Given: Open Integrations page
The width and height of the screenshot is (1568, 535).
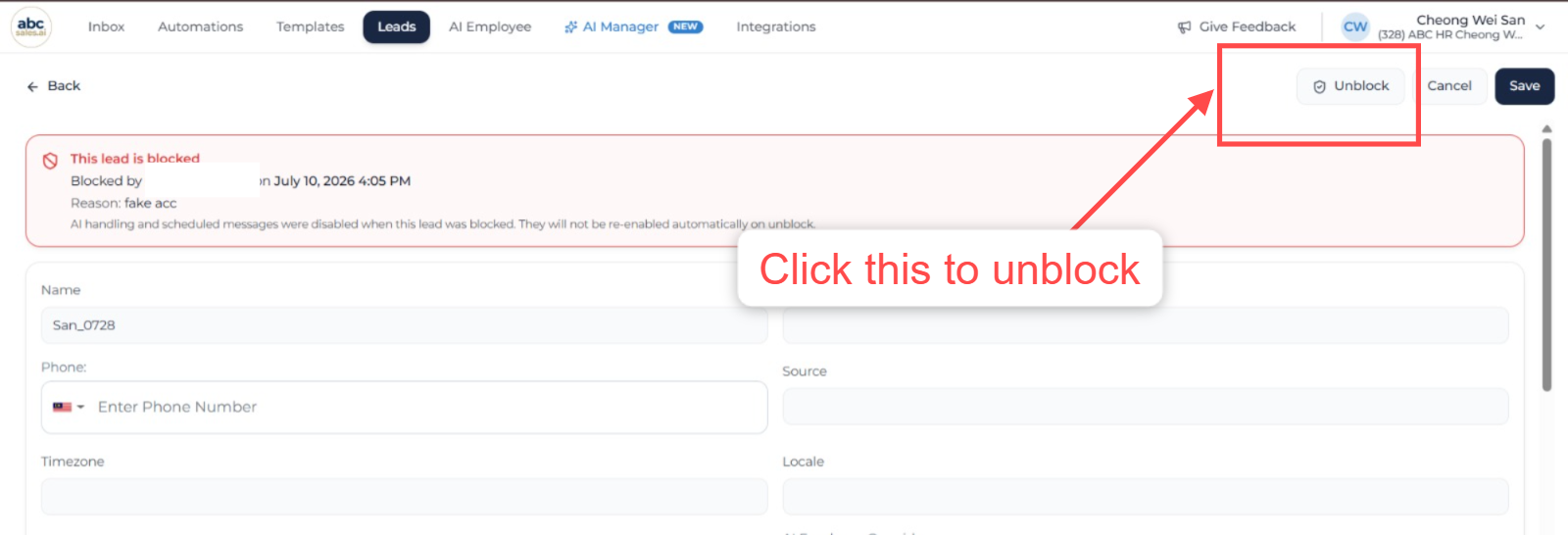Looking at the screenshot, I should pyautogui.click(x=776, y=26).
